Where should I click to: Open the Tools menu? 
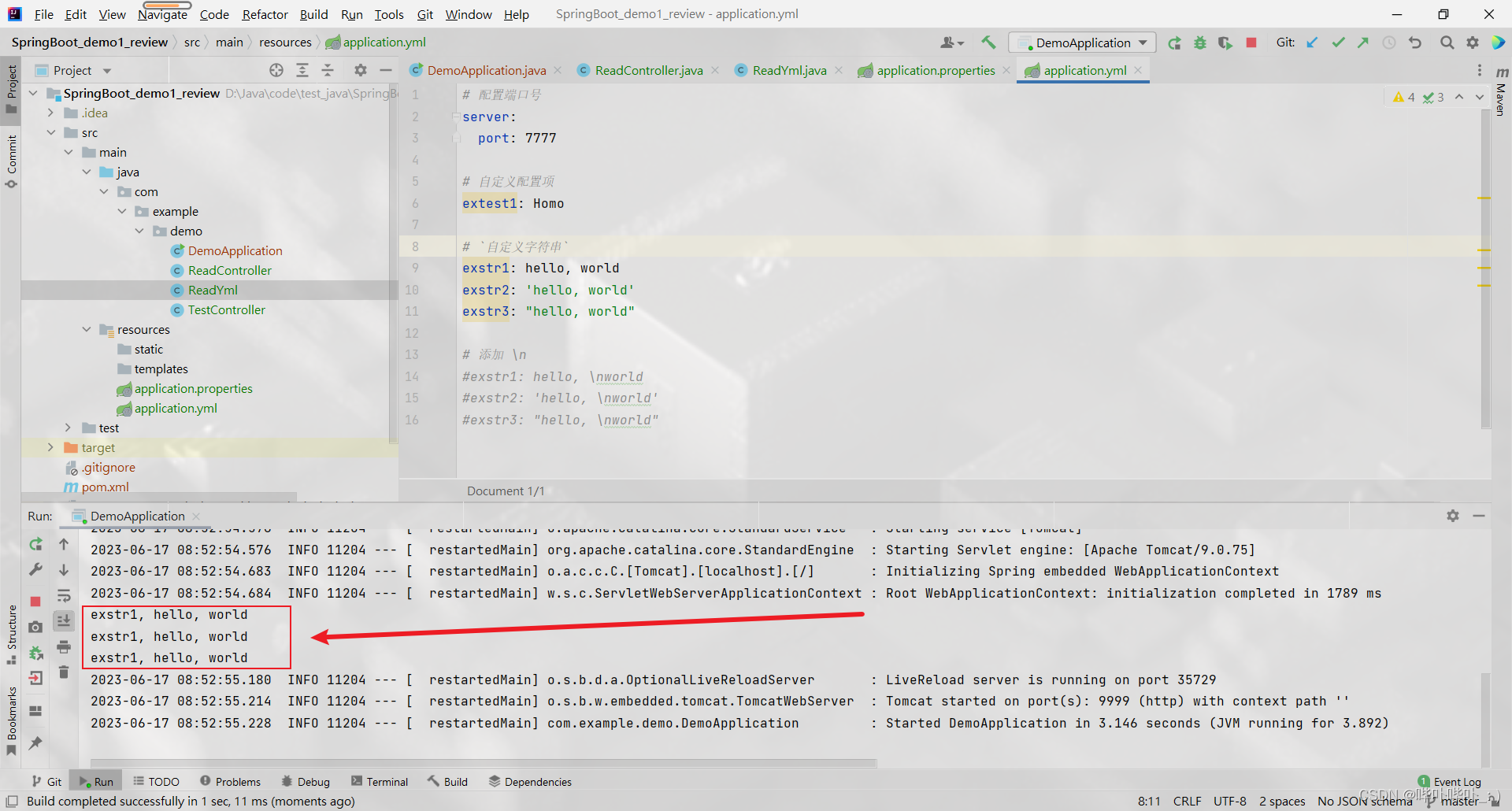coord(388,14)
